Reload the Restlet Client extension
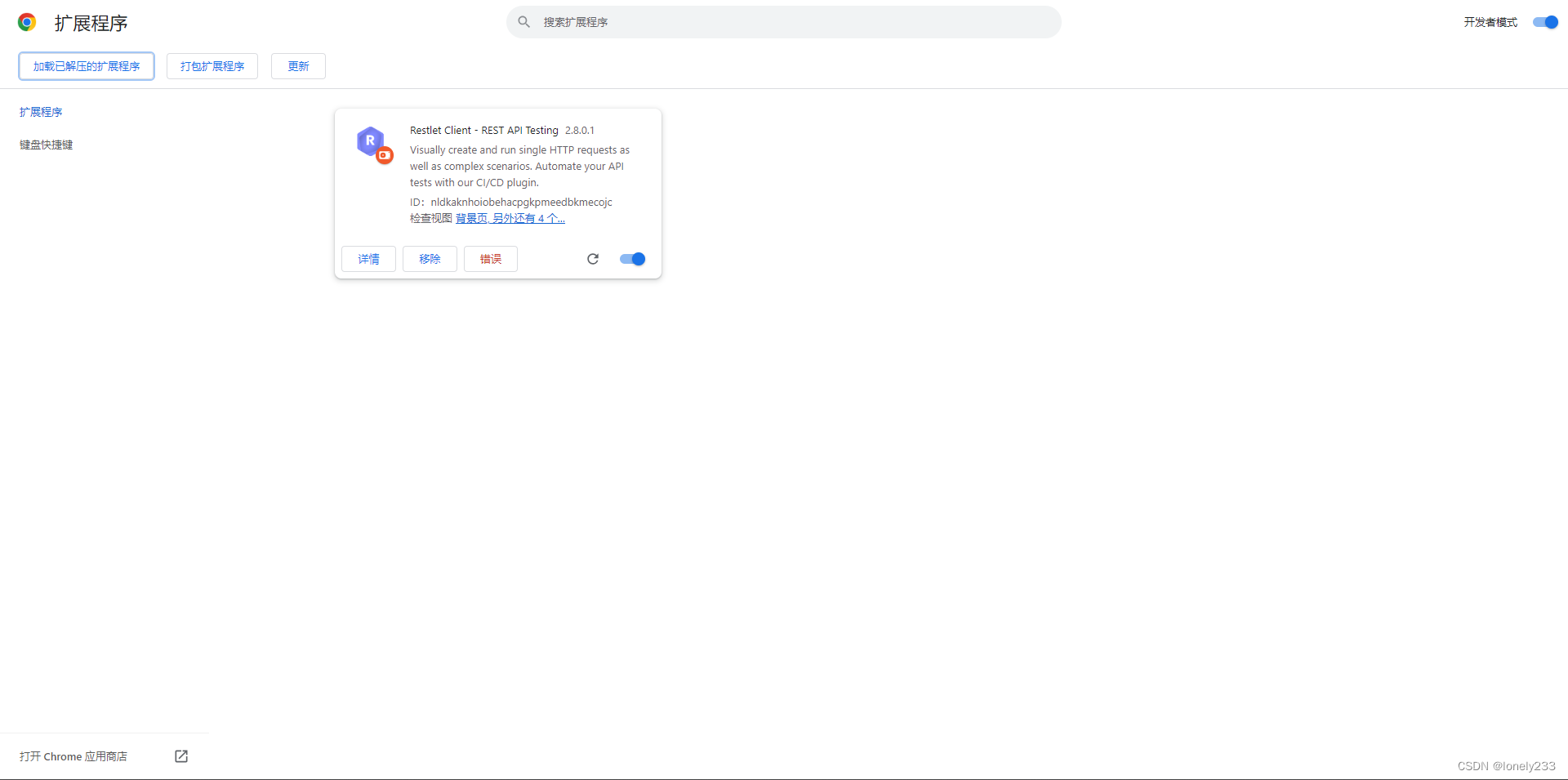Viewport: 1568px width, 780px height. click(593, 259)
